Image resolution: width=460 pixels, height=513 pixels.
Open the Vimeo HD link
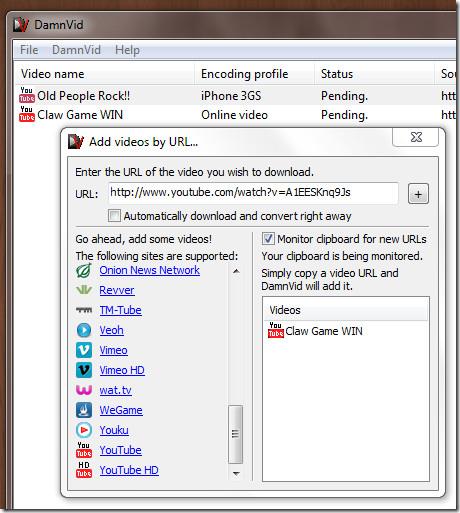tap(122, 370)
